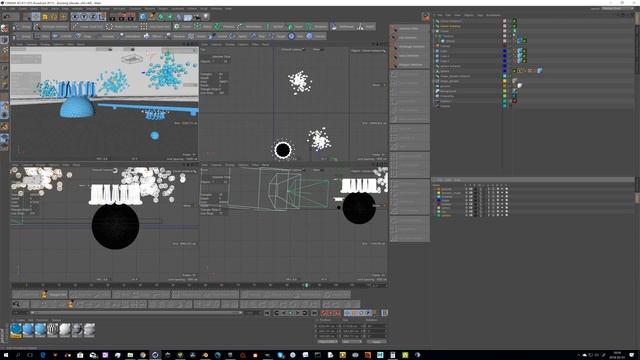Open the Size mode dropdown in Coordinates

(351, 341)
